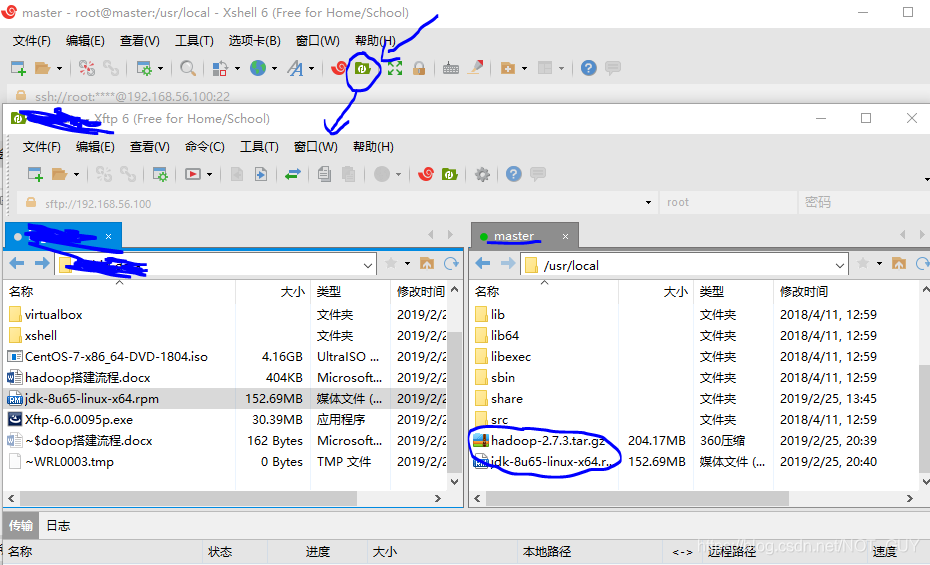Sort local files by 类型 column
Image resolution: width=930 pixels, height=565 pixels.
tap(329, 292)
